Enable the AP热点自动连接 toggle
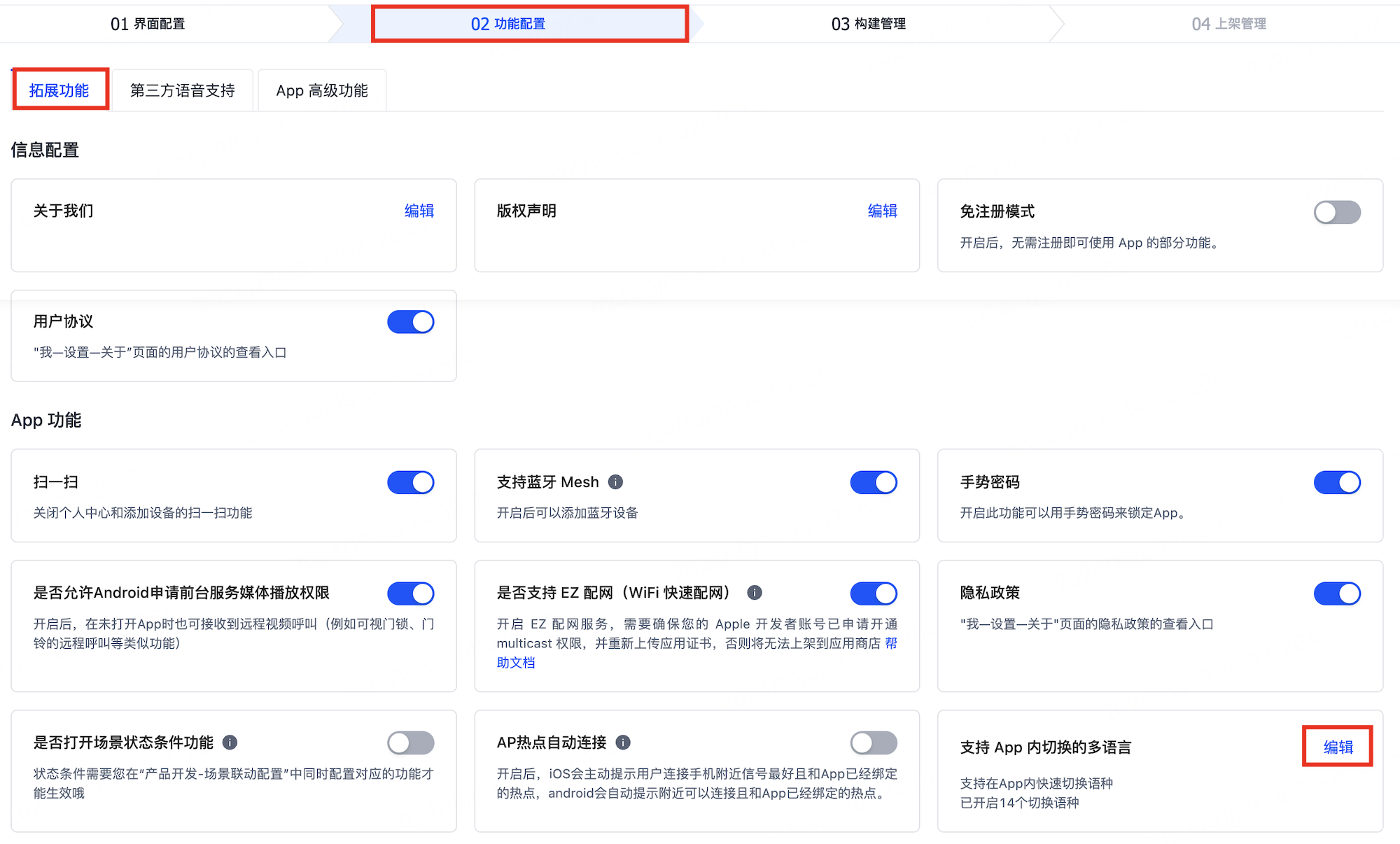 pos(874,743)
